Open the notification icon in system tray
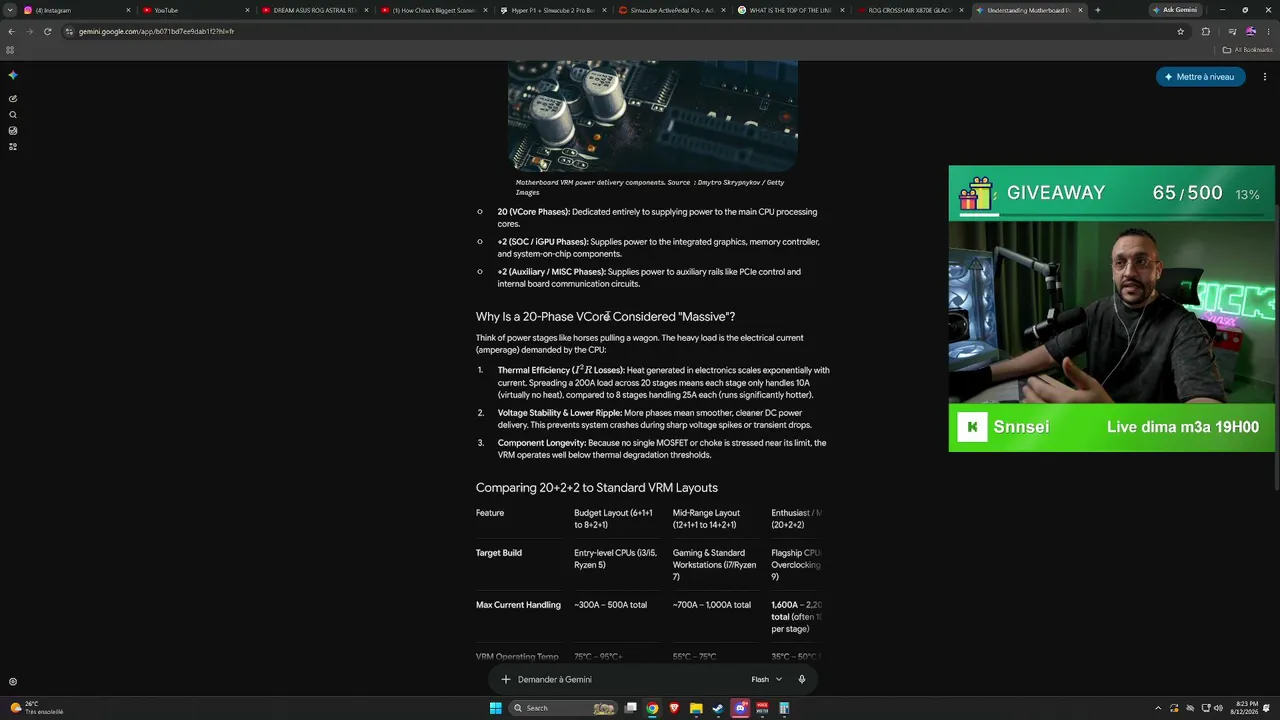Screen dimensions: 1280x720 pos(1268,708)
